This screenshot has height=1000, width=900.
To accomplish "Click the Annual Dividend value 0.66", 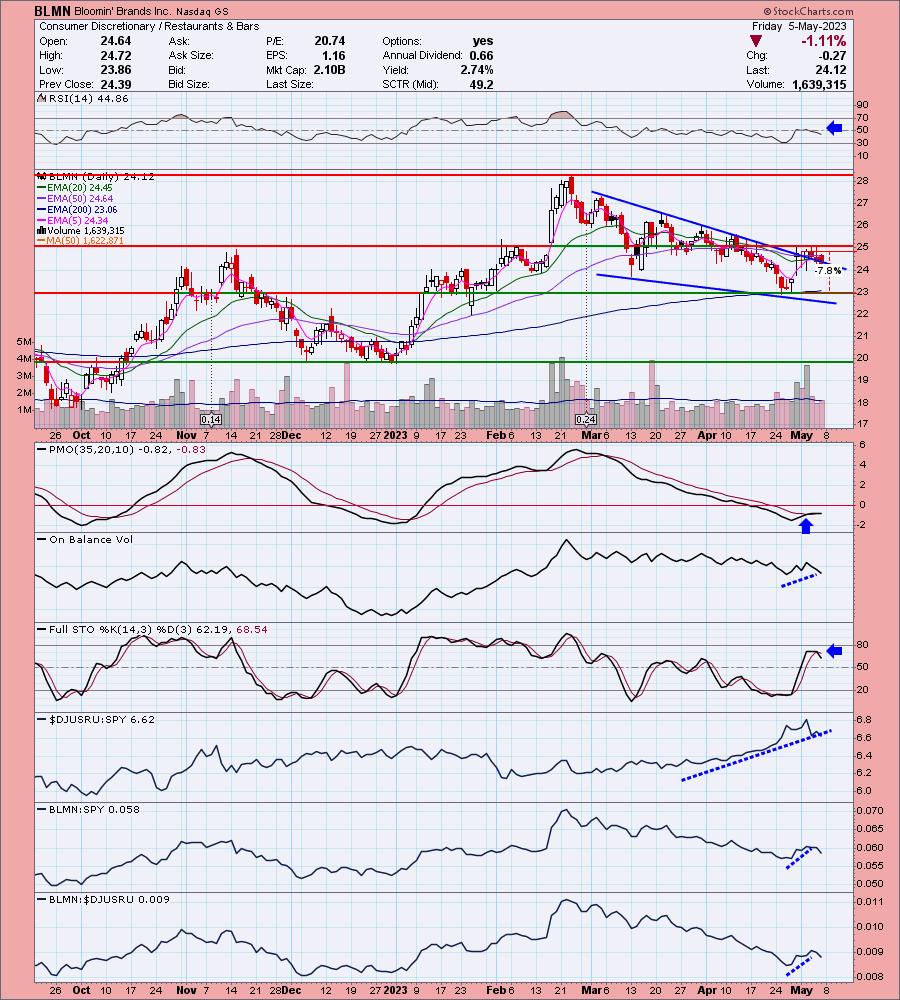I will coord(482,55).
